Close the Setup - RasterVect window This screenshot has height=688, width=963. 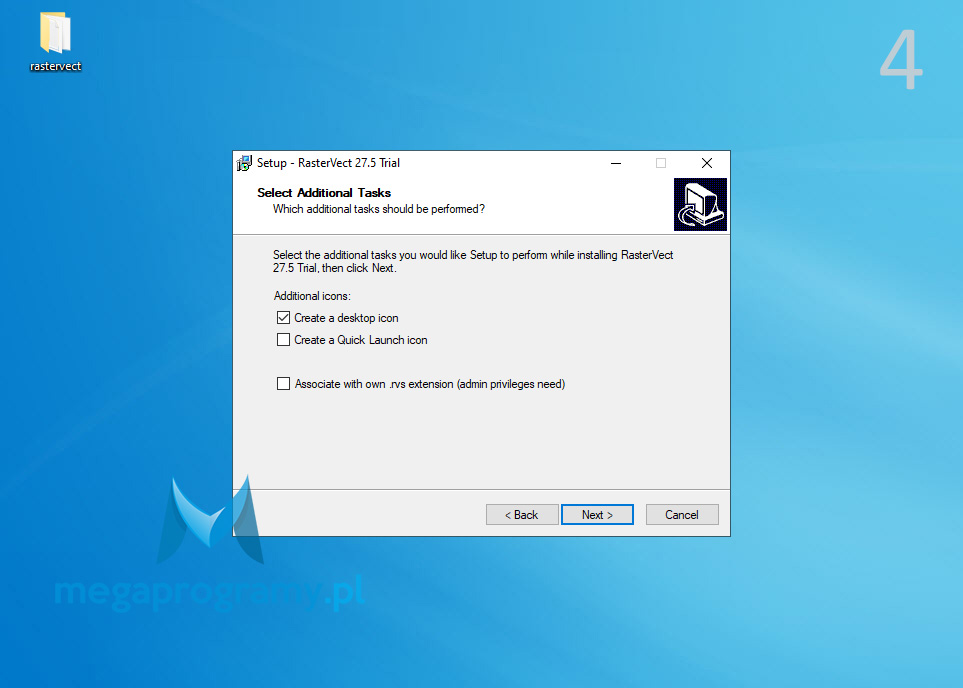(x=707, y=163)
